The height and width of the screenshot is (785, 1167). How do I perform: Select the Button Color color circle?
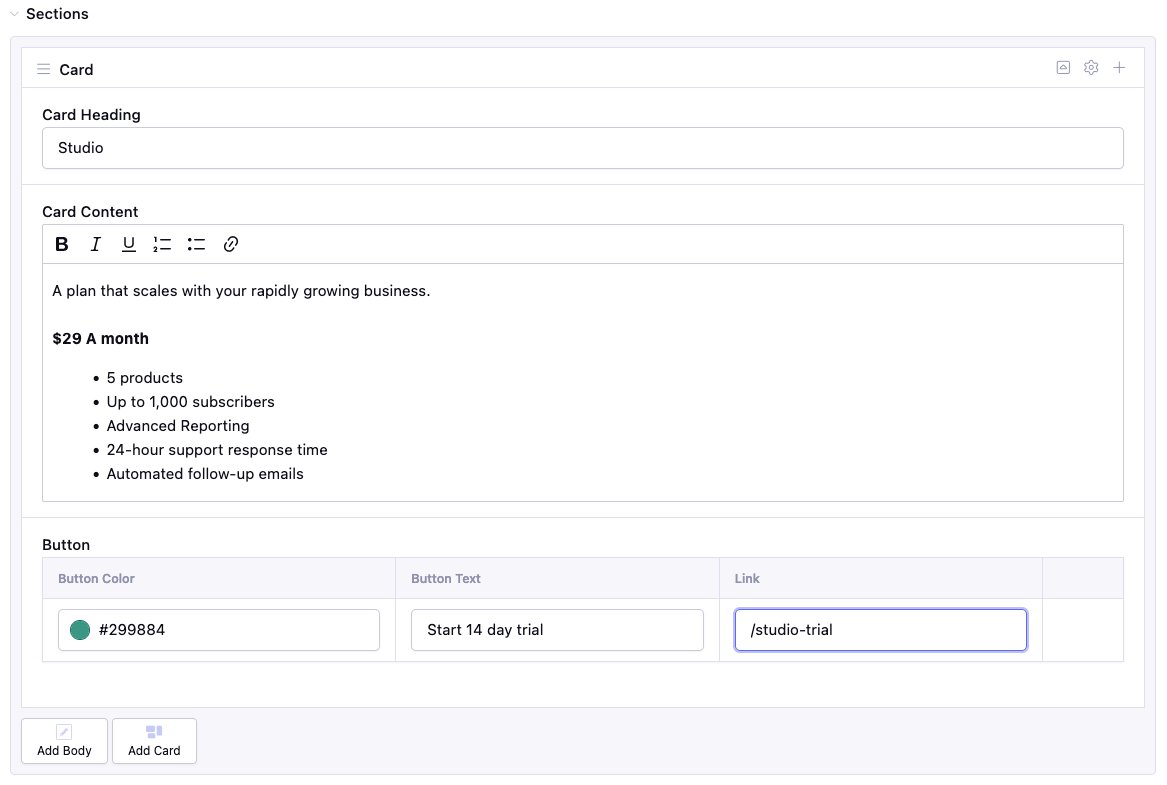click(x=78, y=630)
